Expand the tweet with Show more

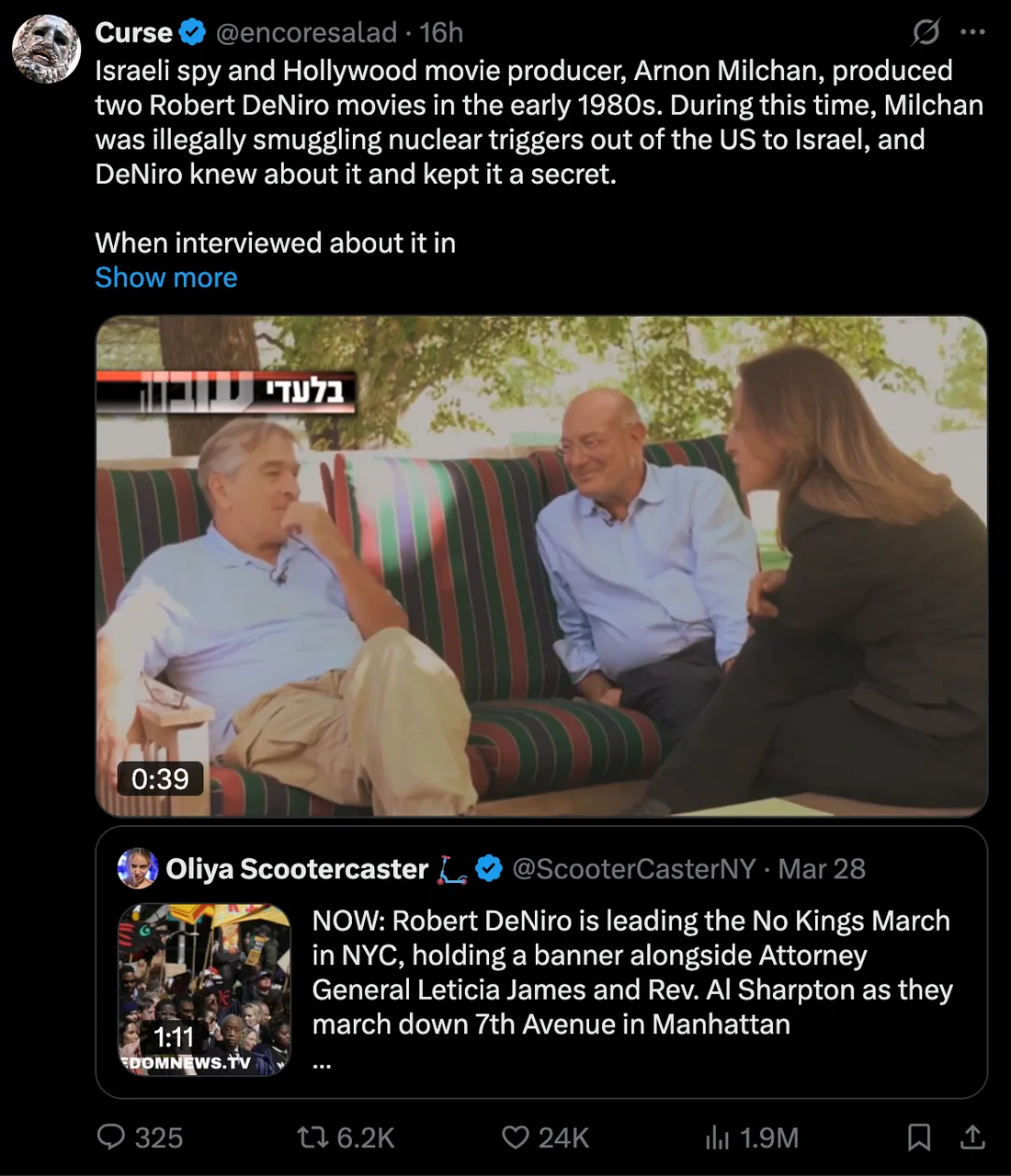pos(165,277)
